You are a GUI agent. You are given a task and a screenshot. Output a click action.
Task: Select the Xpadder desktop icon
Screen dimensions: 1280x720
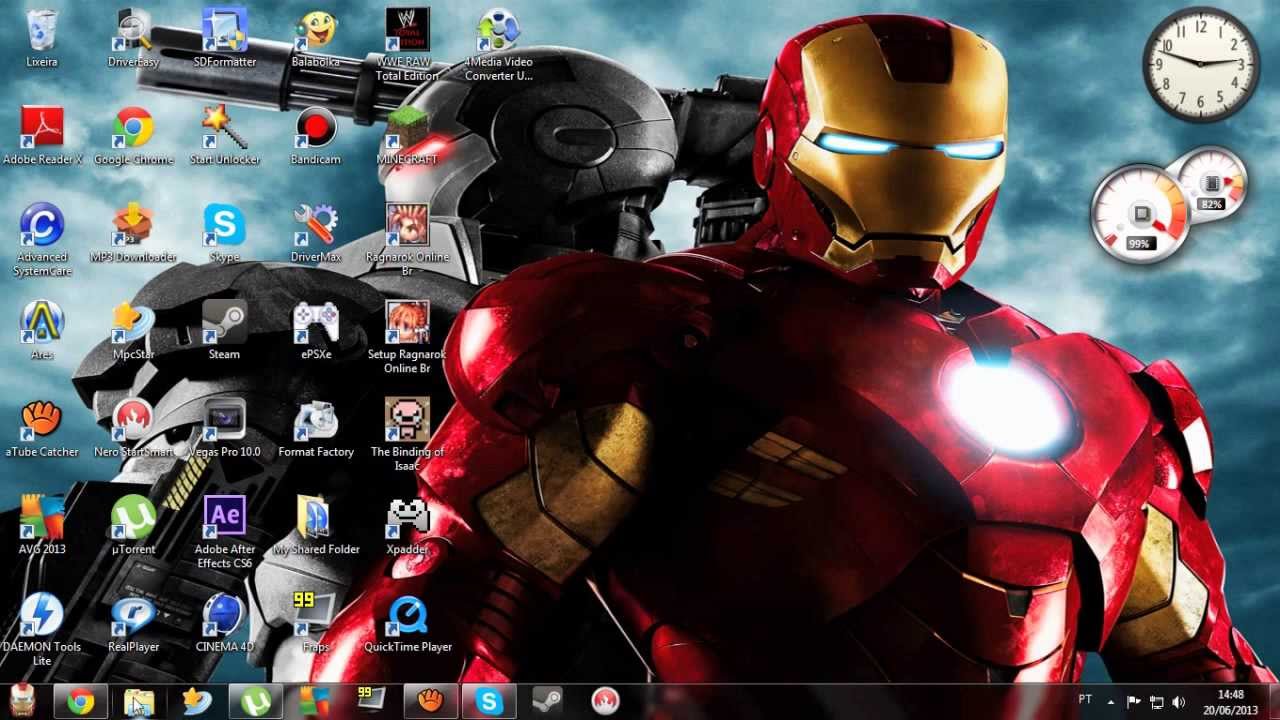tap(407, 526)
